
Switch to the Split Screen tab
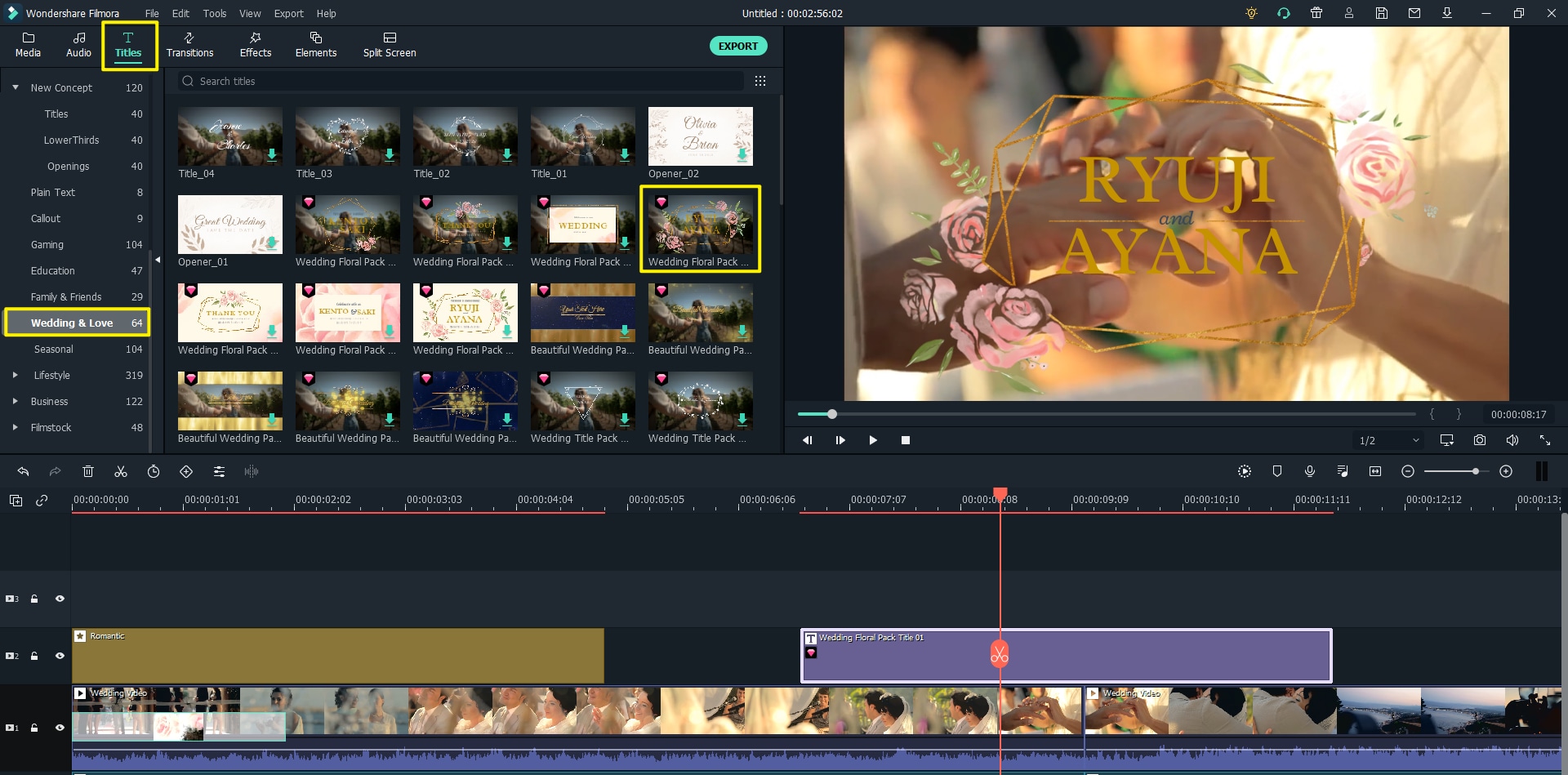tap(390, 45)
